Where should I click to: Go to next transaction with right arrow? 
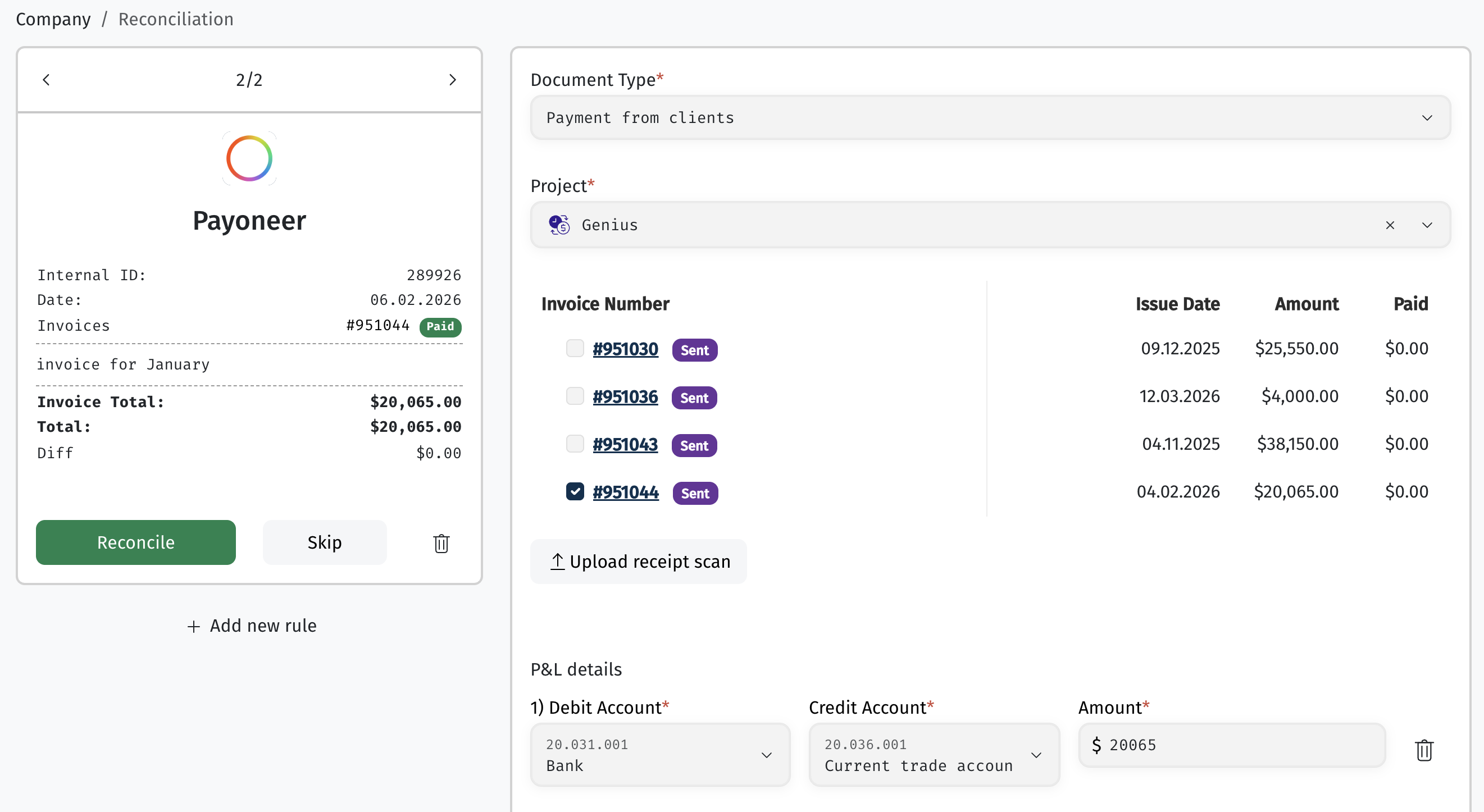[452, 80]
